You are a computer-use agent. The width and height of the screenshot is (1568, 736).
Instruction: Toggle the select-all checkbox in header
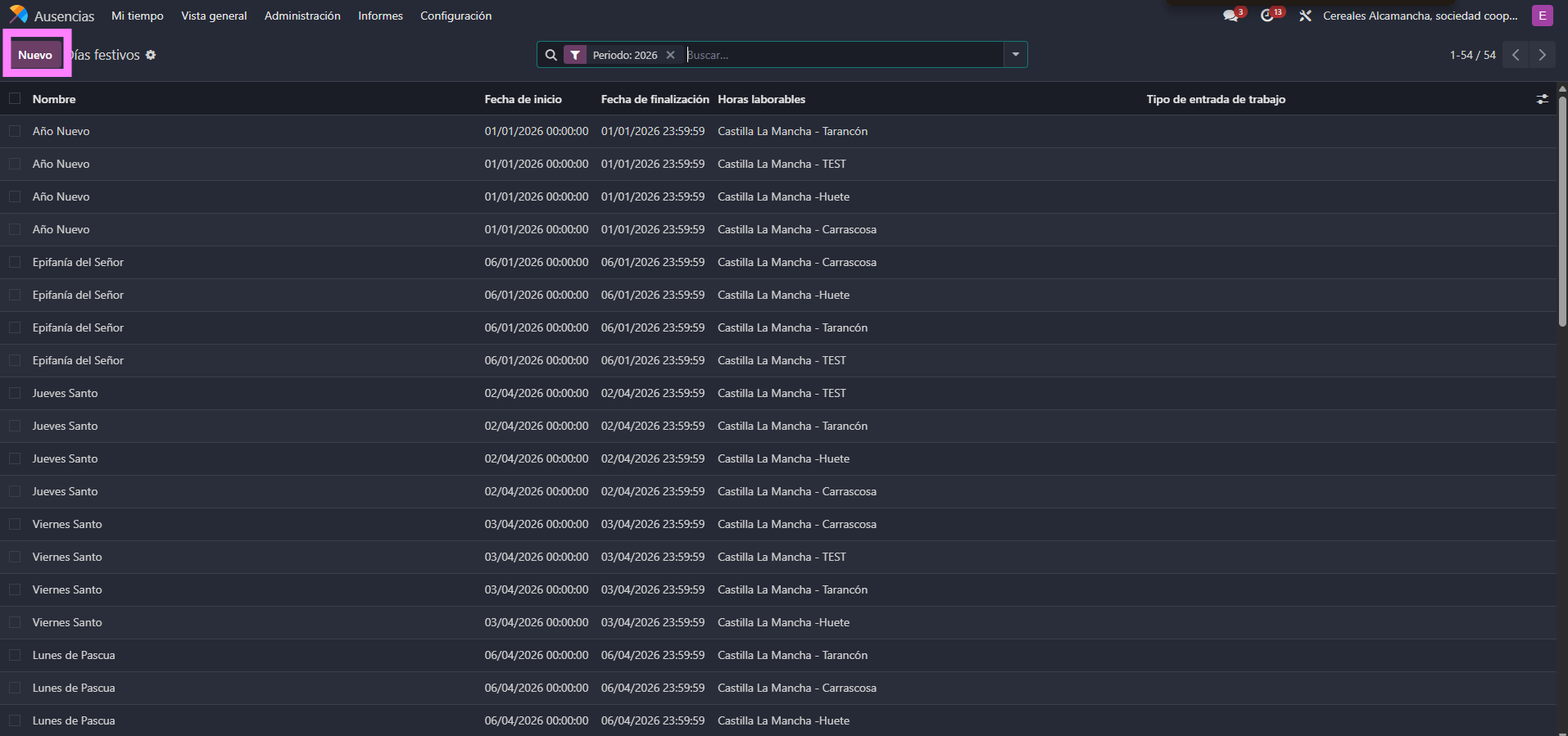click(15, 99)
